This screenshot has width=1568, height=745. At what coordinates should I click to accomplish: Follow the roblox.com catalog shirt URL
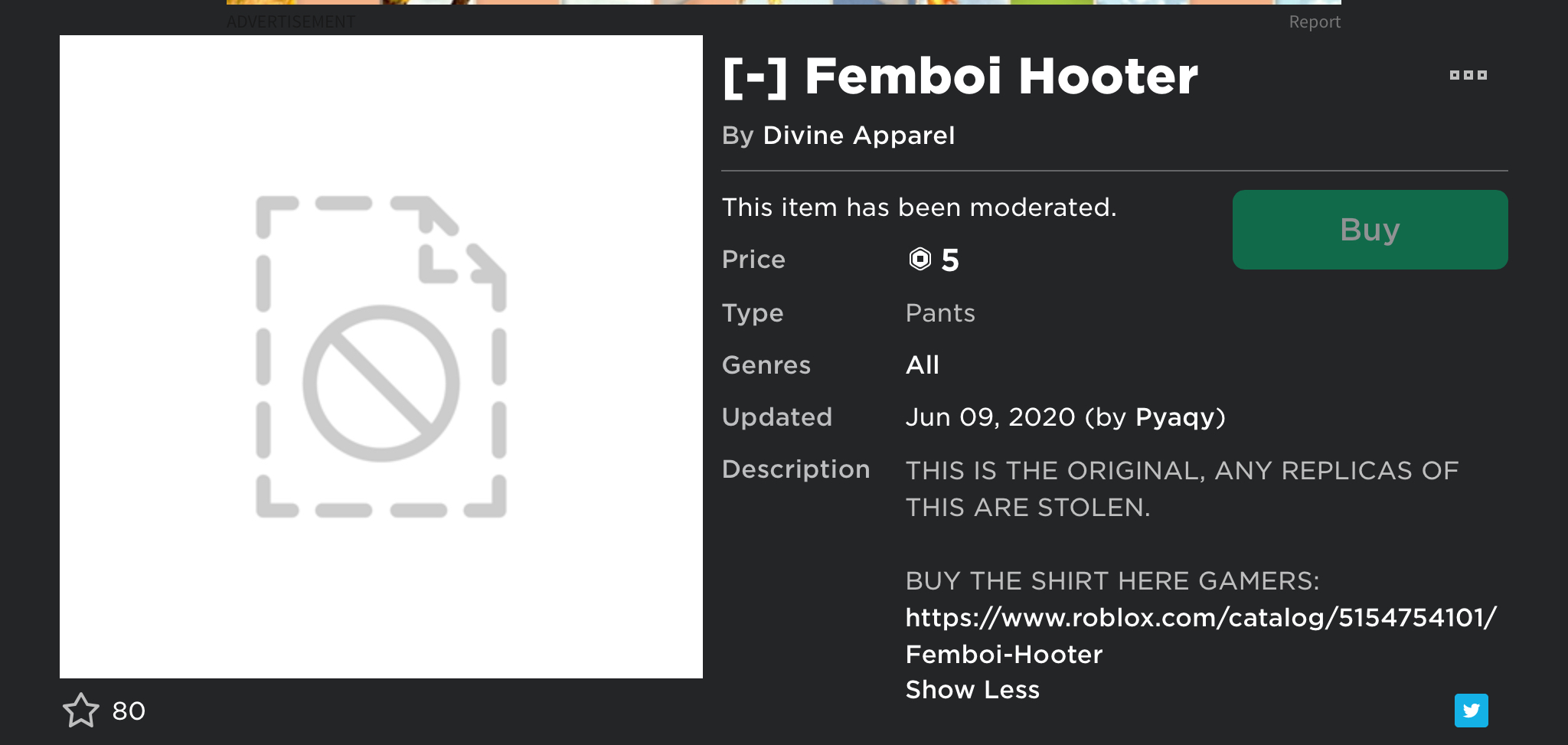1200,618
